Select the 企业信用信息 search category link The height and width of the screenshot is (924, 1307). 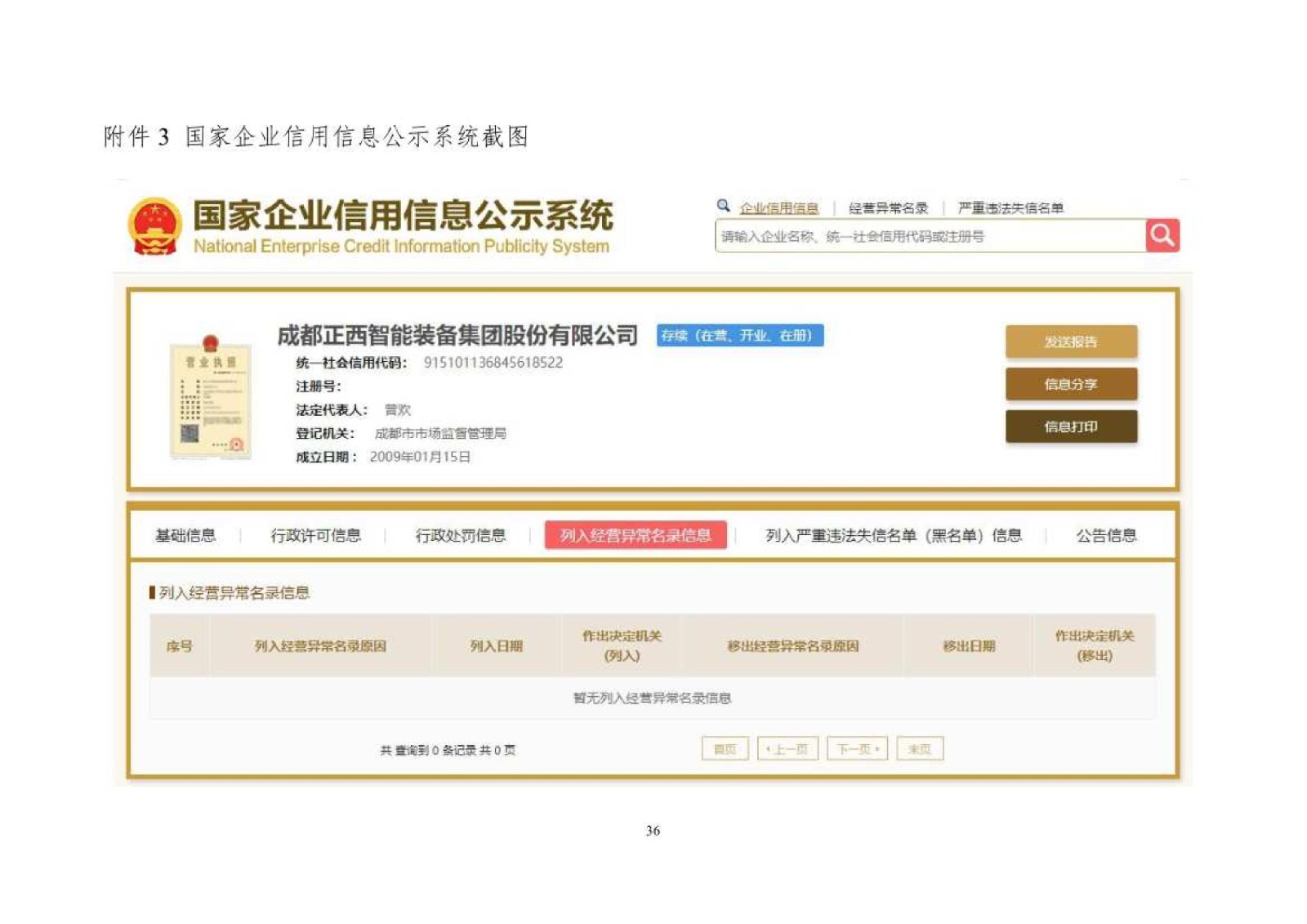click(778, 208)
